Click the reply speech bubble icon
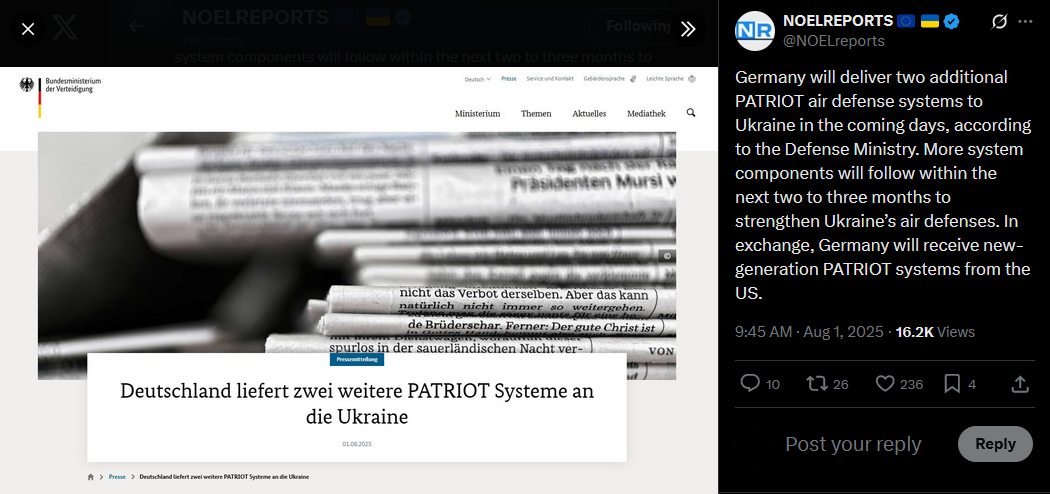 tap(751, 384)
